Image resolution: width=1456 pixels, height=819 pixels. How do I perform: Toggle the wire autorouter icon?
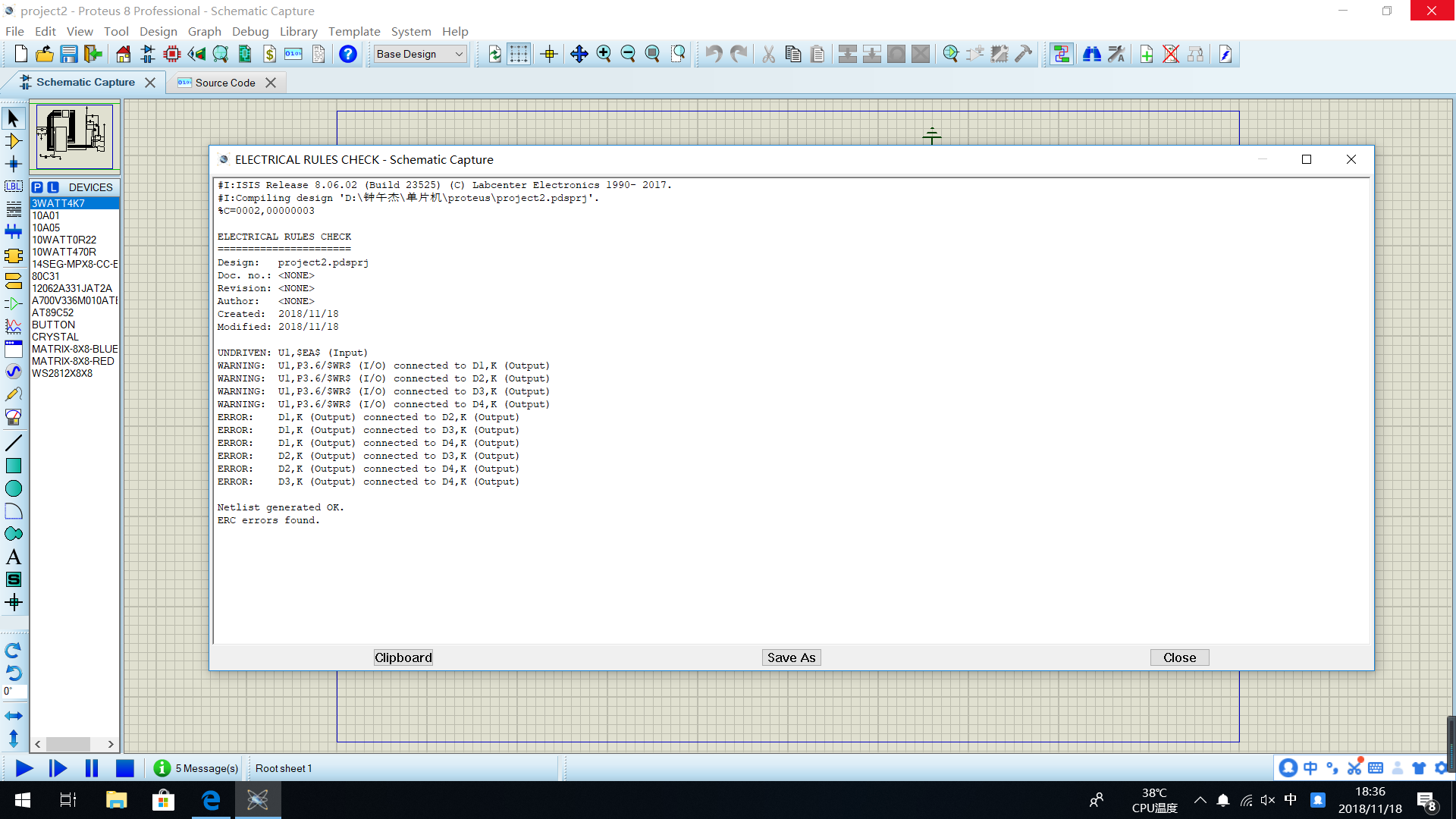pos(1062,54)
